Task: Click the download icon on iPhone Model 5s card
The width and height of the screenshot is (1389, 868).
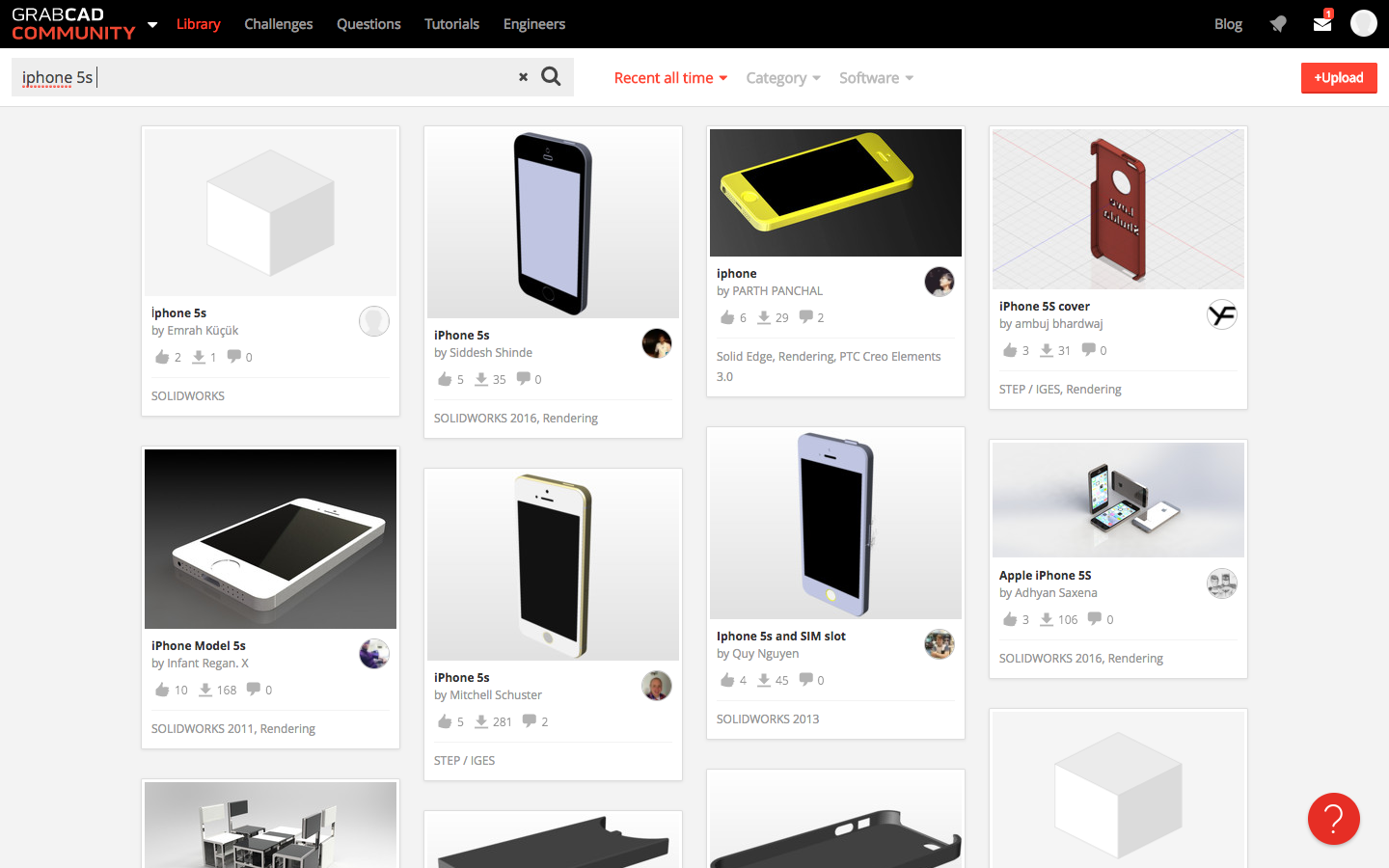Action: click(204, 690)
